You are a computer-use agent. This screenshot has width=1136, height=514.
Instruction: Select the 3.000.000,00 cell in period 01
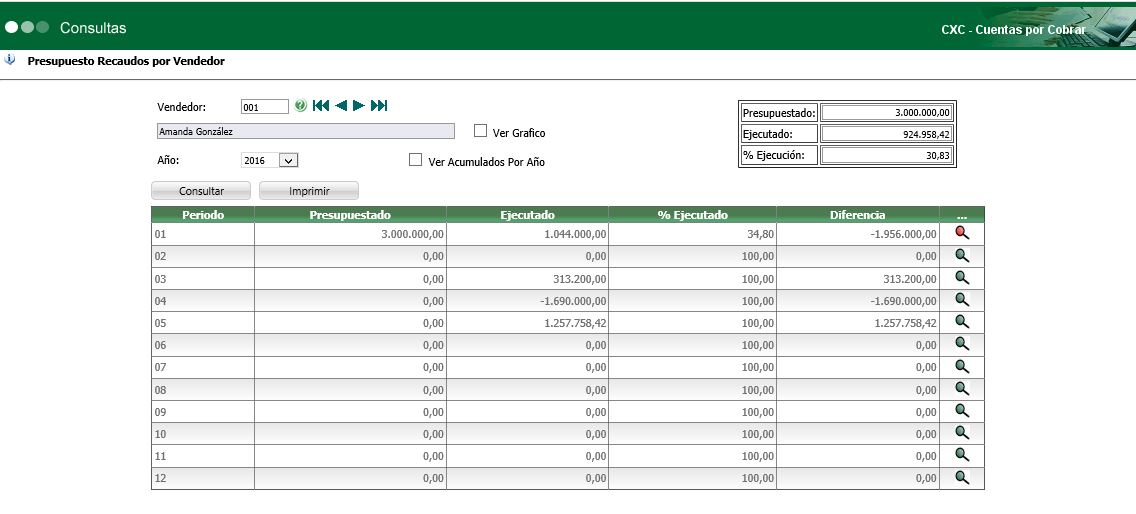pyautogui.click(x=351, y=233)
